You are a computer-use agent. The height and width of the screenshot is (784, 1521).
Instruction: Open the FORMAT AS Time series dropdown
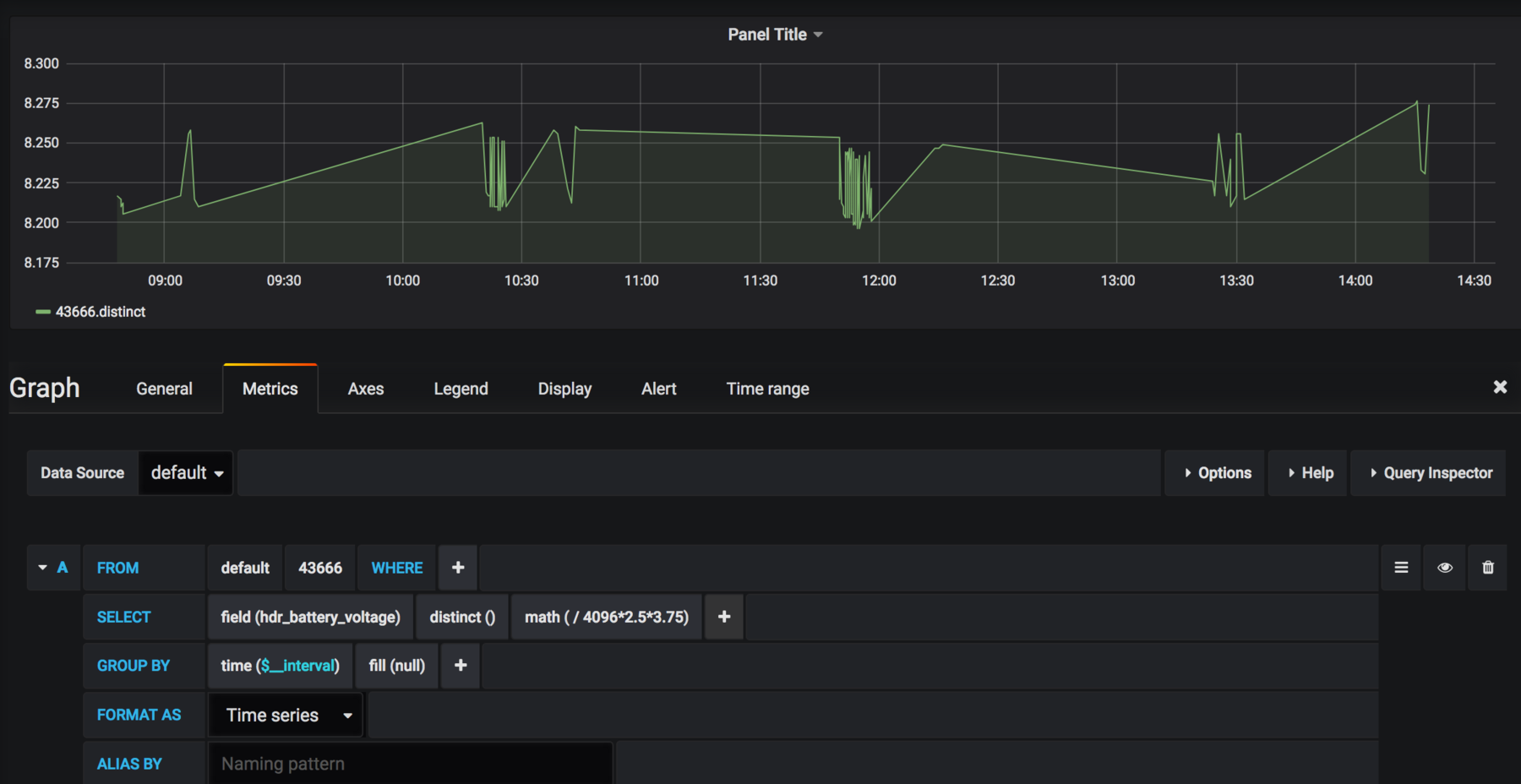(285, 714)
